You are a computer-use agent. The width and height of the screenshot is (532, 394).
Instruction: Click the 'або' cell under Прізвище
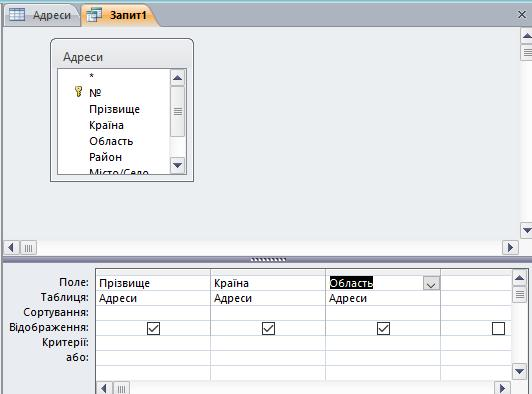pos(153,358)
